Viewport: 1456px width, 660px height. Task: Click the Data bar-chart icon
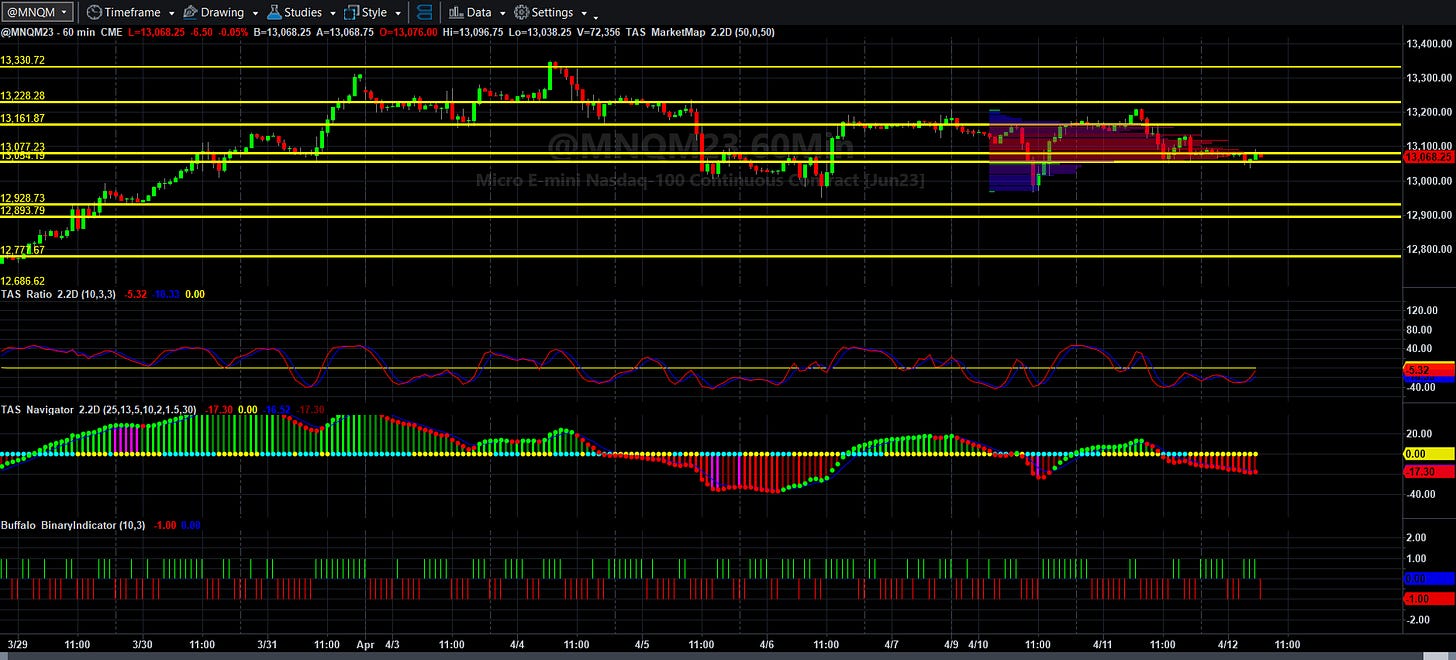[455, 12]
